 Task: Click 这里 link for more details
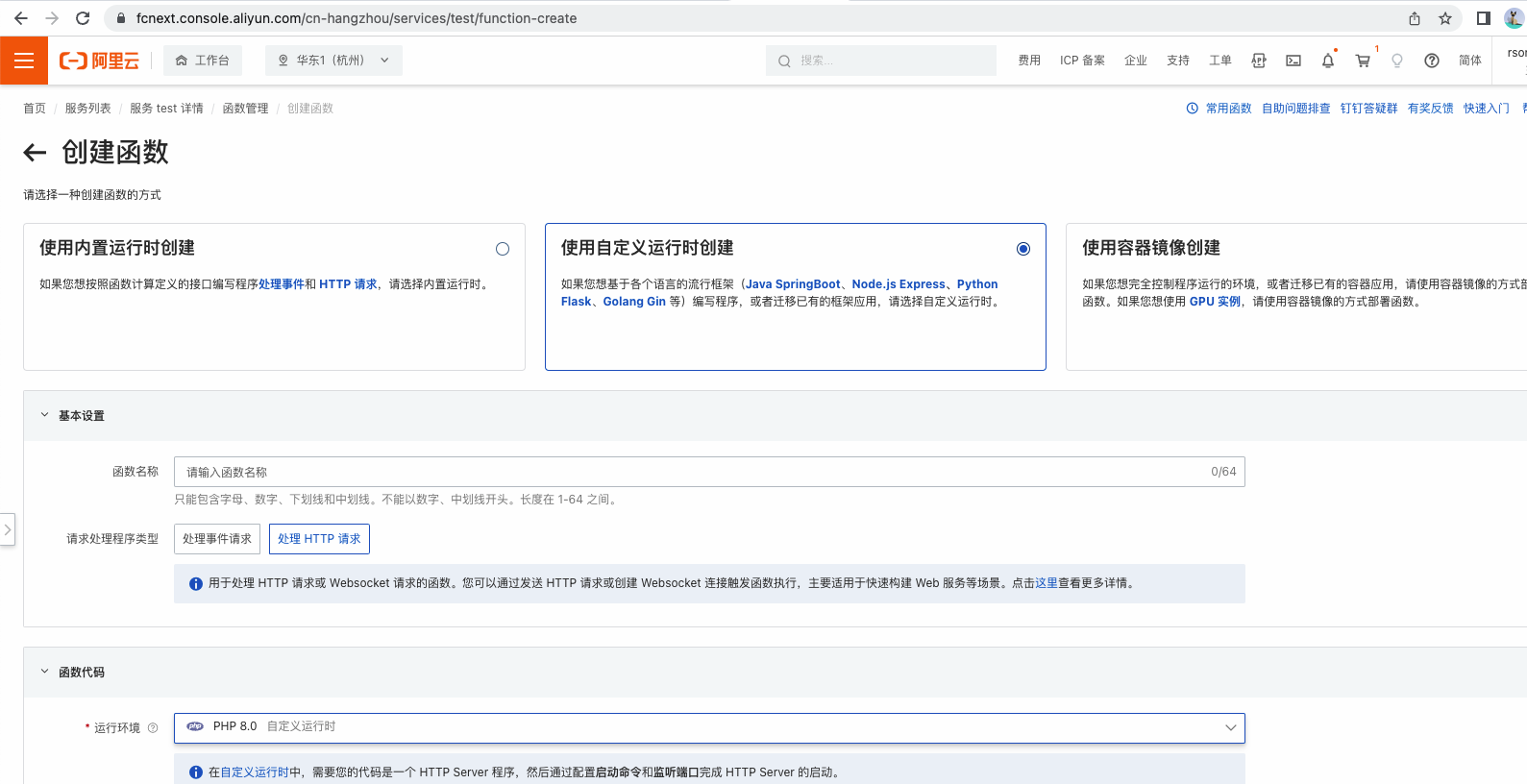(1046, 583)
